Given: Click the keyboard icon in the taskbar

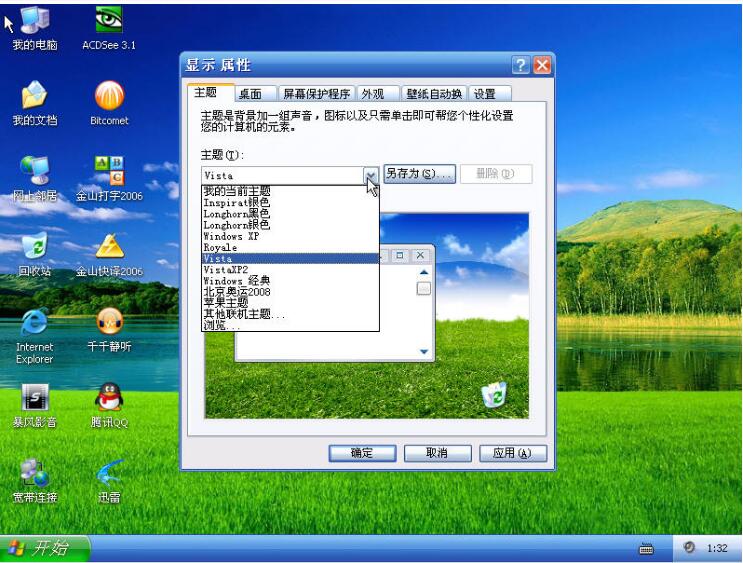Looking at the screenshot, I should pyautogui.click(x=646, y=549).
